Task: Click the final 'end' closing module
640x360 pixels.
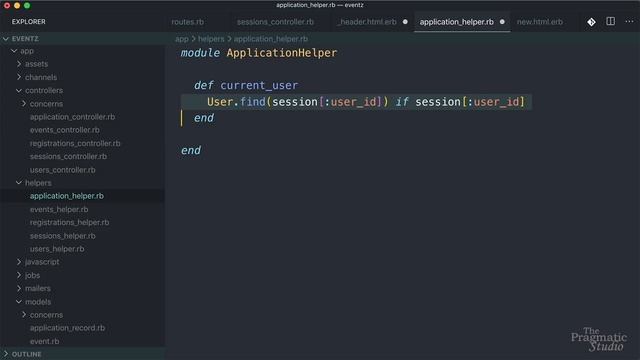Action: click(x=191, y=151)
